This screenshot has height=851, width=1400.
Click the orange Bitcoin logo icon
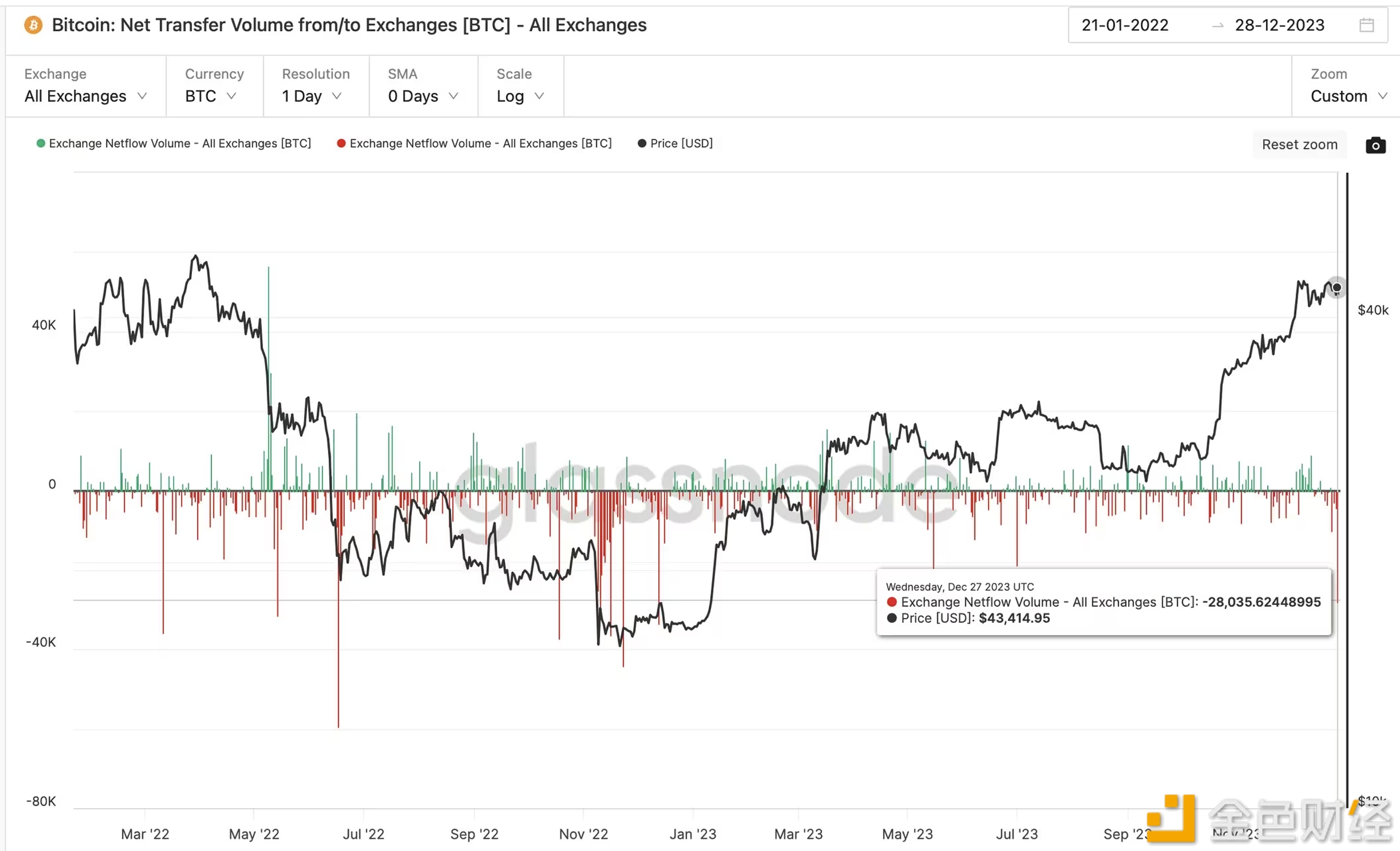tap(33, 25)
